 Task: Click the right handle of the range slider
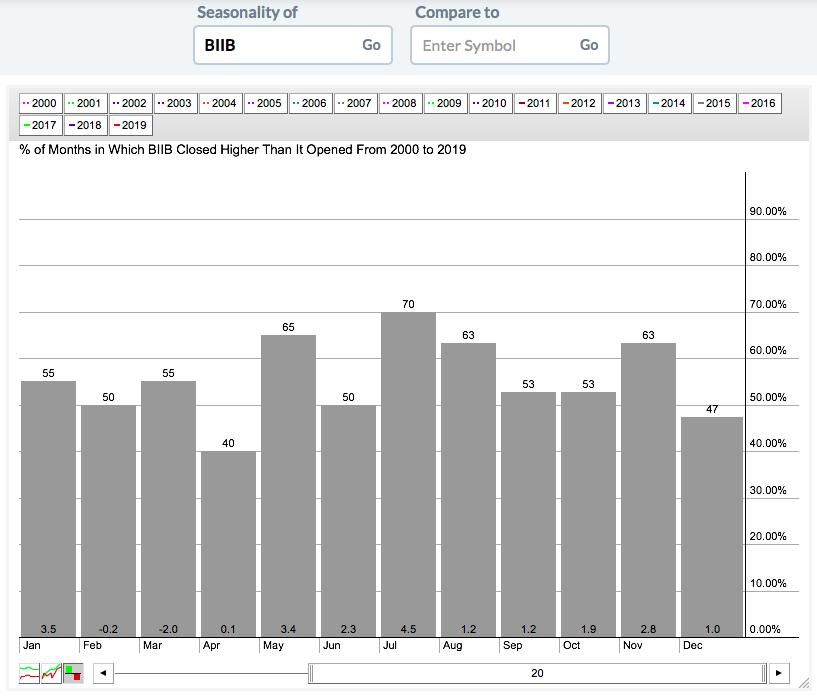(x=764, y=673)
